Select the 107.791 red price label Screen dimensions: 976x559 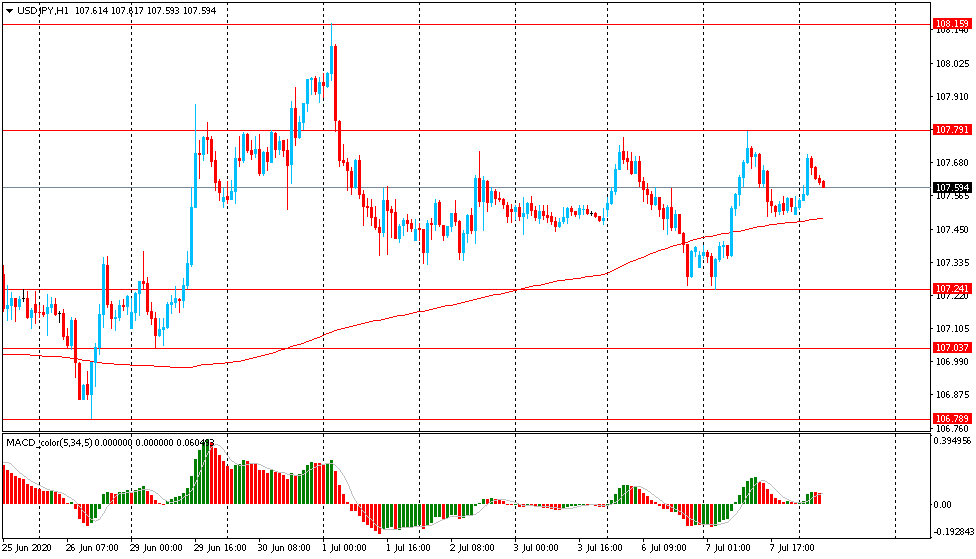coord(952,129)
